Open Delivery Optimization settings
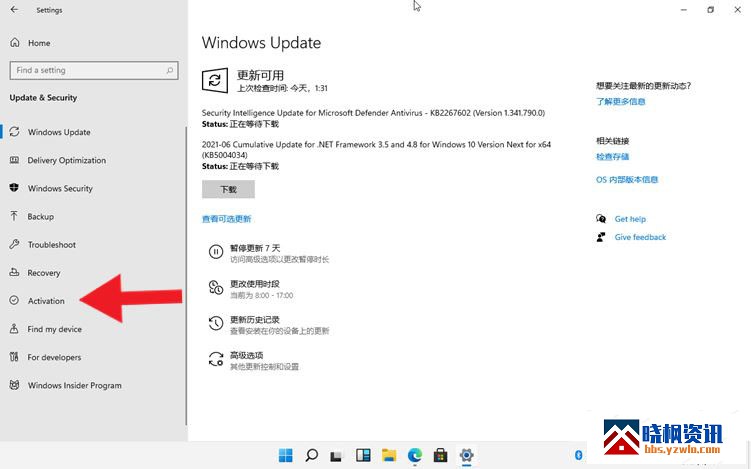The image size is (751, 469). click(x=67, y=160)
